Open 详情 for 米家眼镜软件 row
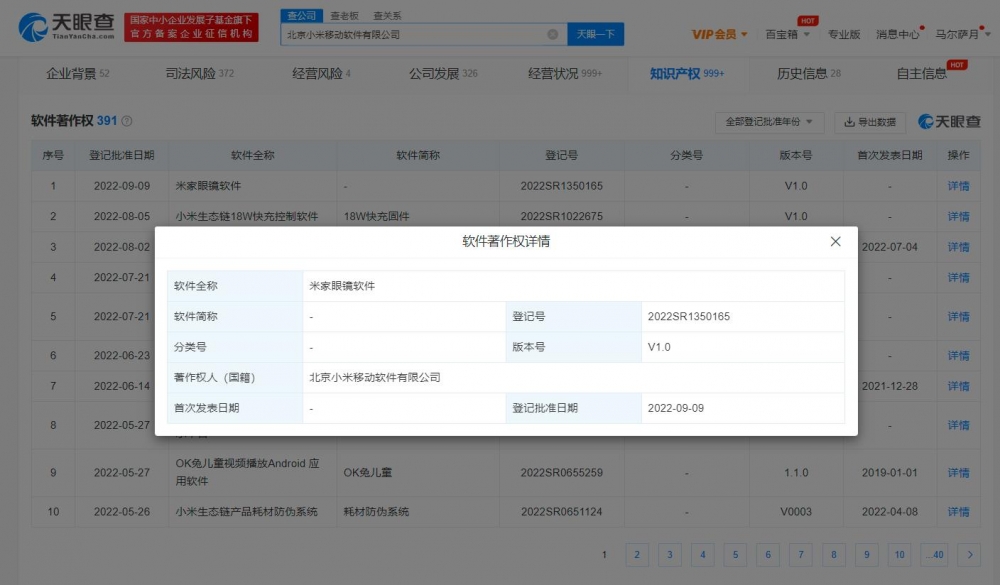The image size is (1000, 585). click(958, 186)
